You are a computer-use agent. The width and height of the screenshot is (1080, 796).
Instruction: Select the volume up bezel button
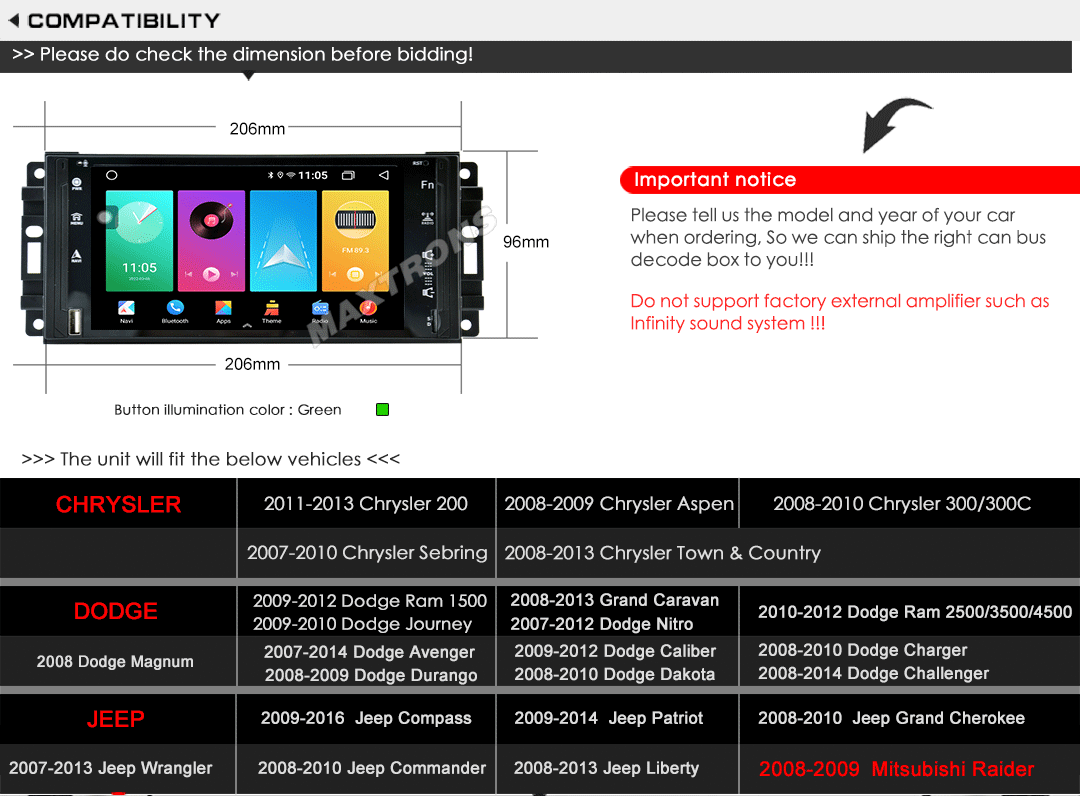(428, 256)
